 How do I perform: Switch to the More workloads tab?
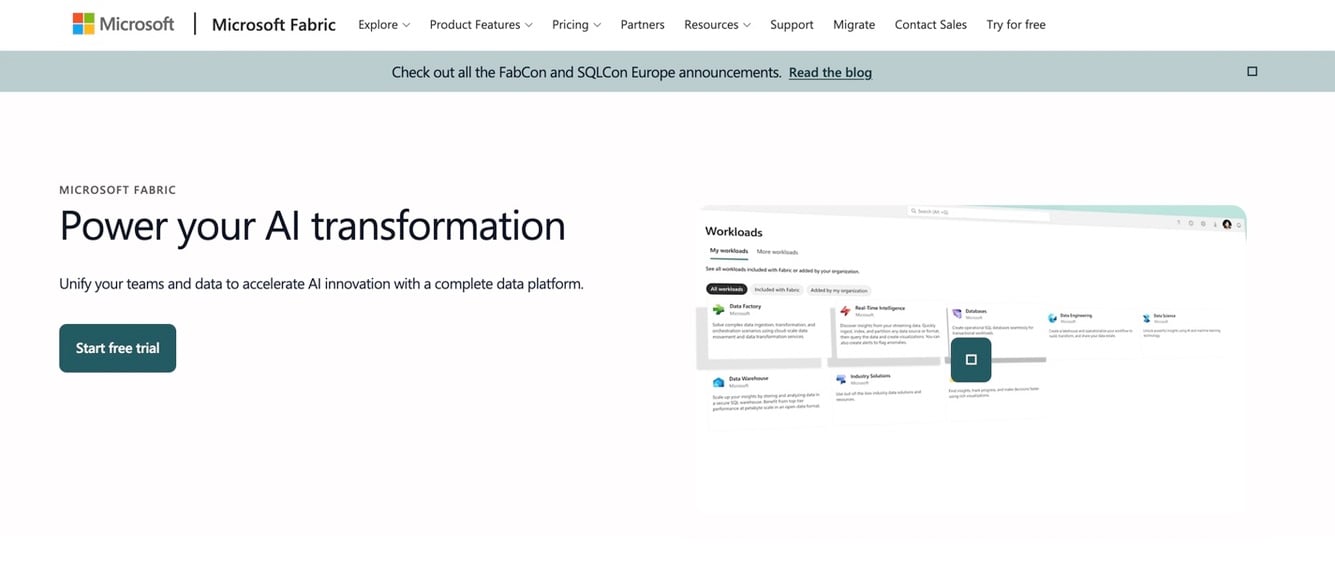tap(777, 251)
